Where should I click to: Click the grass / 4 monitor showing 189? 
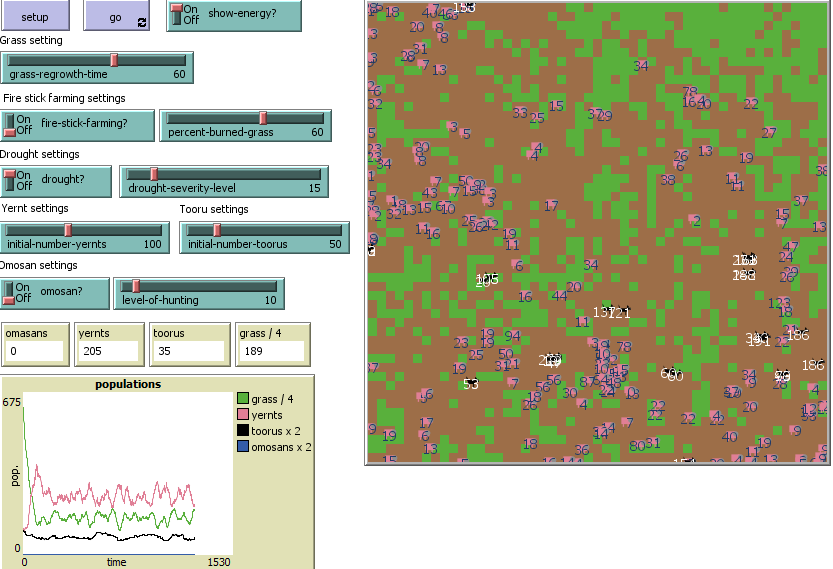click(273, 344)
